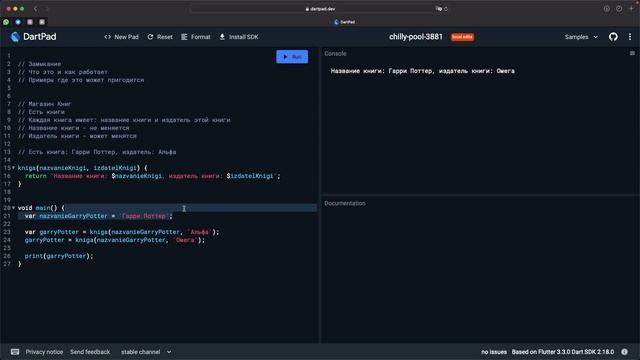Collapse the kniga function at line 15
640x360 pixels.
(x=13, y=168)
